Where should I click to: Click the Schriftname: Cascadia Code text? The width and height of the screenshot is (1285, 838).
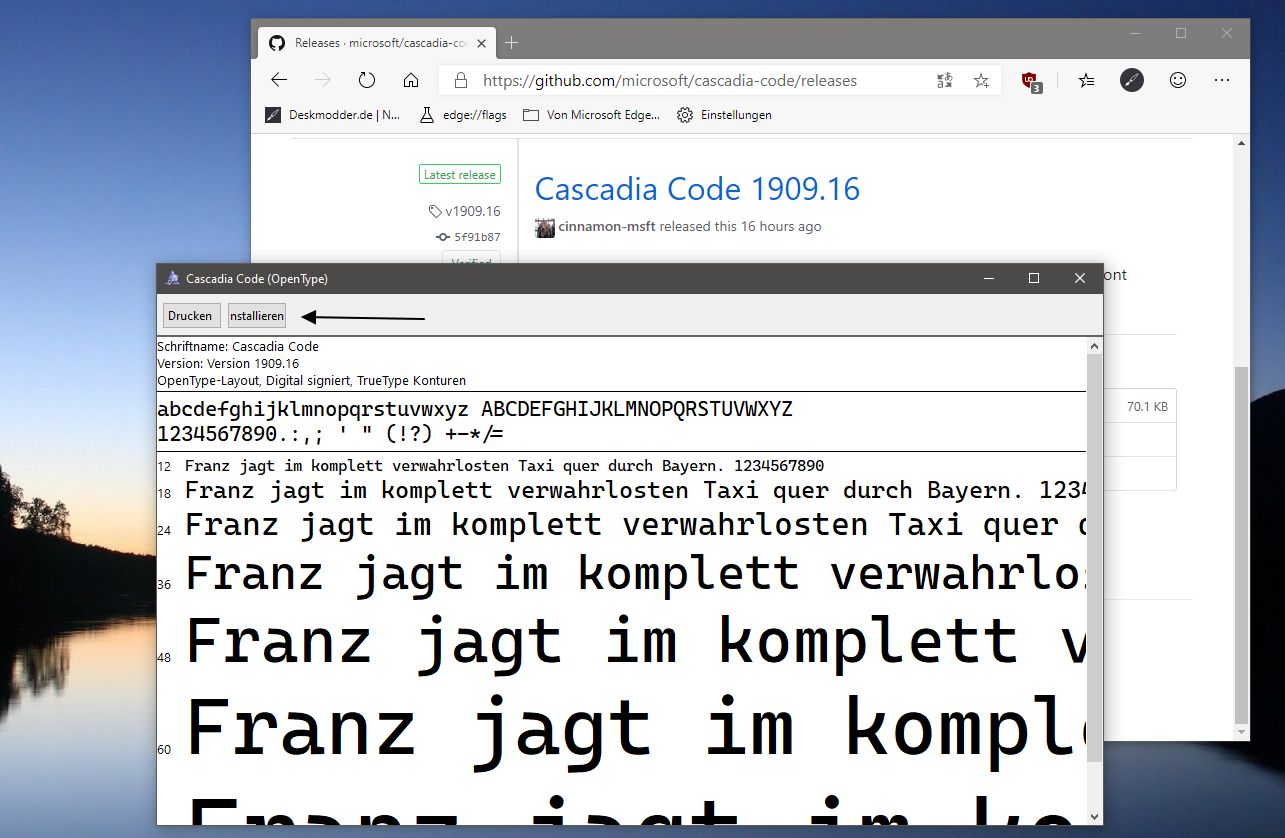coord(238,346)
